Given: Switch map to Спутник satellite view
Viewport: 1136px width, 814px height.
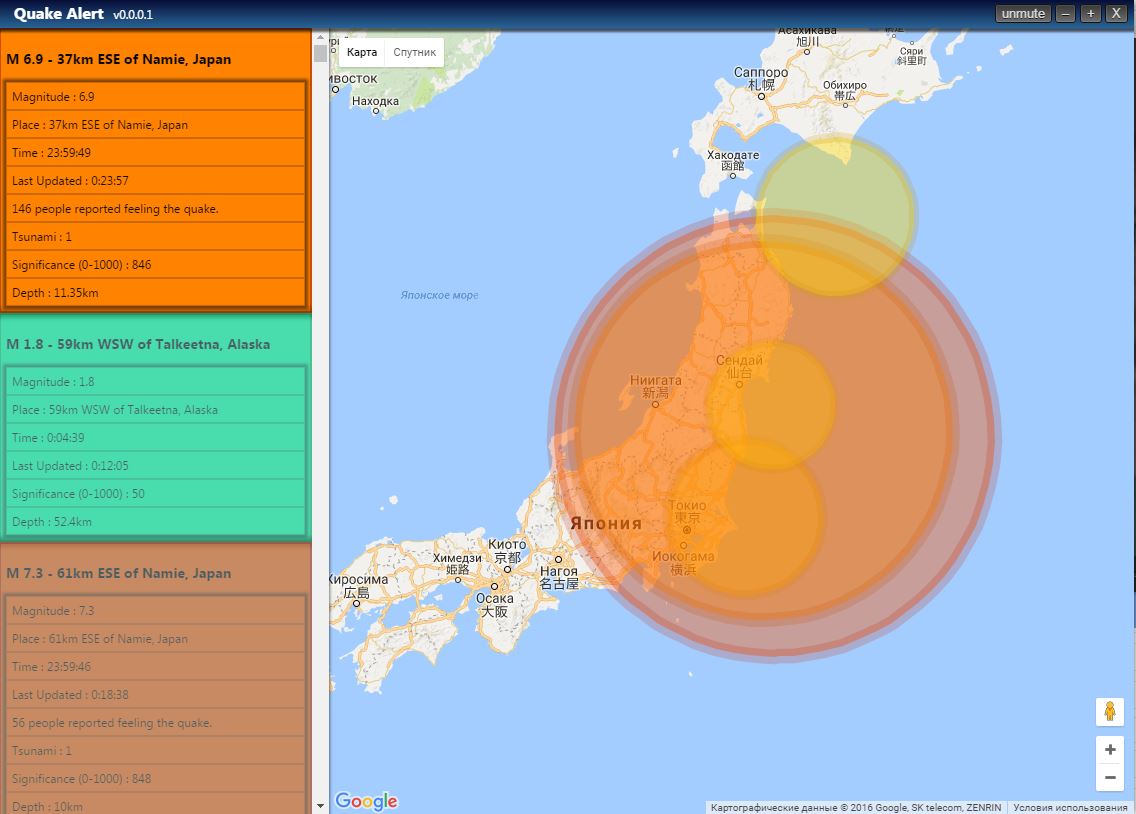Looking at the screenshot, I should [x=414, y=52].
